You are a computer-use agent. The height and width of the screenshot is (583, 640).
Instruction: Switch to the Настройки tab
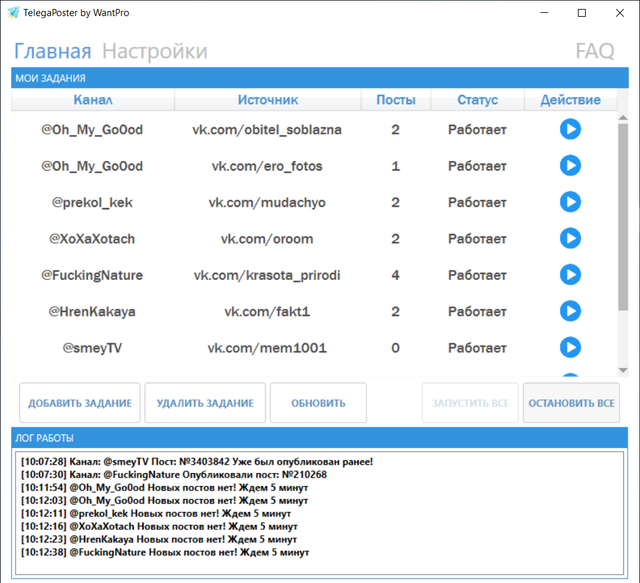155,51
